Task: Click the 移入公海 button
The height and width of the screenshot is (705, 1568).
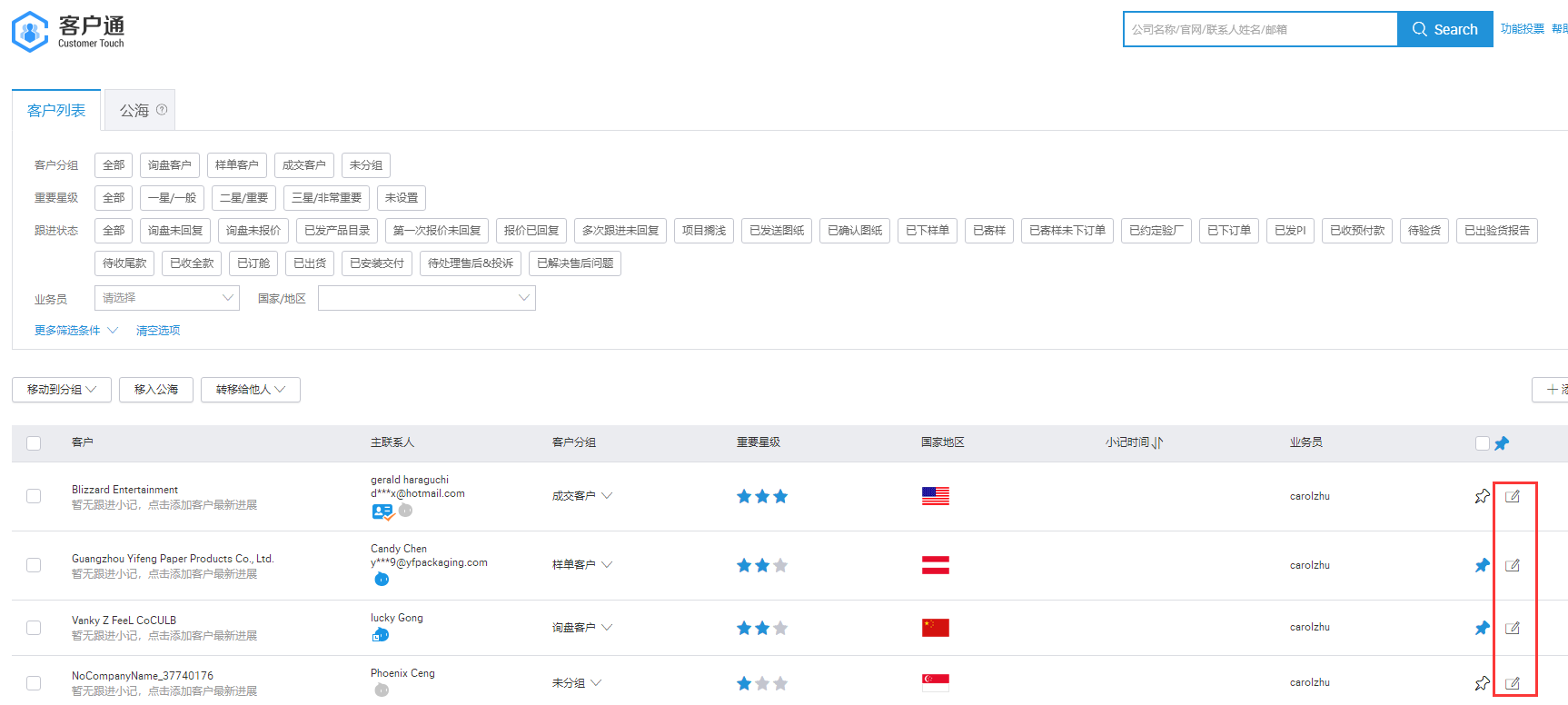Action: click(x=156, y=390)
